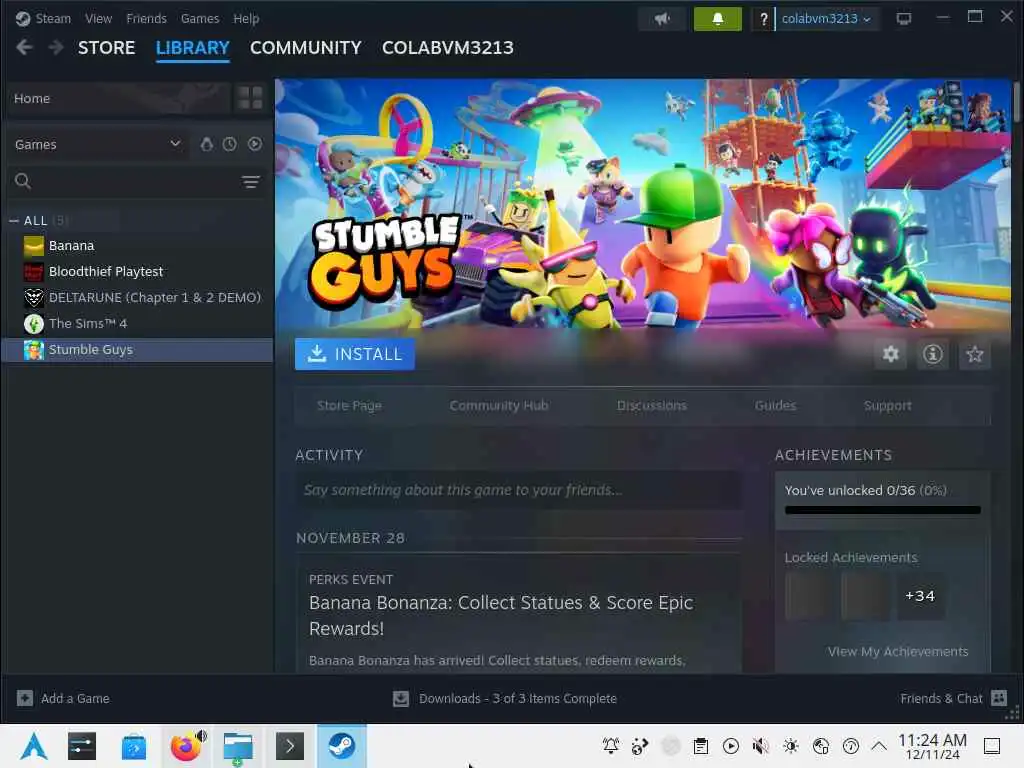Open the Support link
Viewport: 1024px width, 768px height.
click(888, 406)
